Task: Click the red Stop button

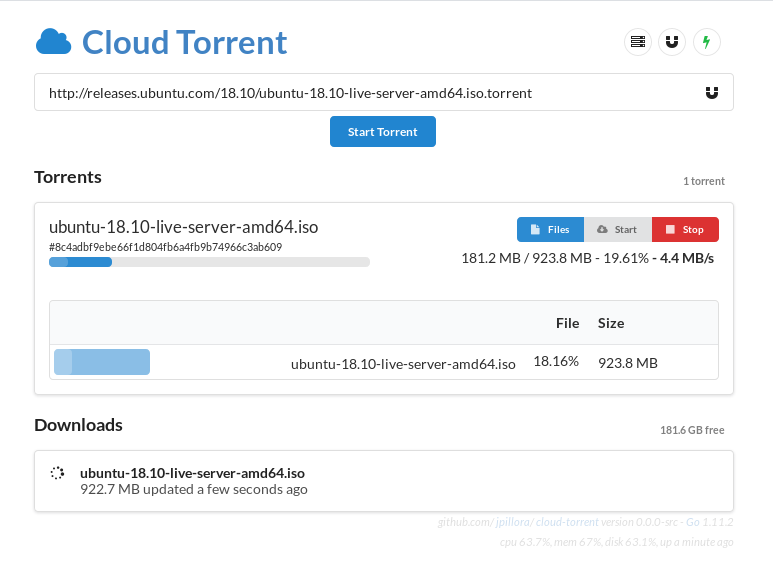Action: (685, 229)
